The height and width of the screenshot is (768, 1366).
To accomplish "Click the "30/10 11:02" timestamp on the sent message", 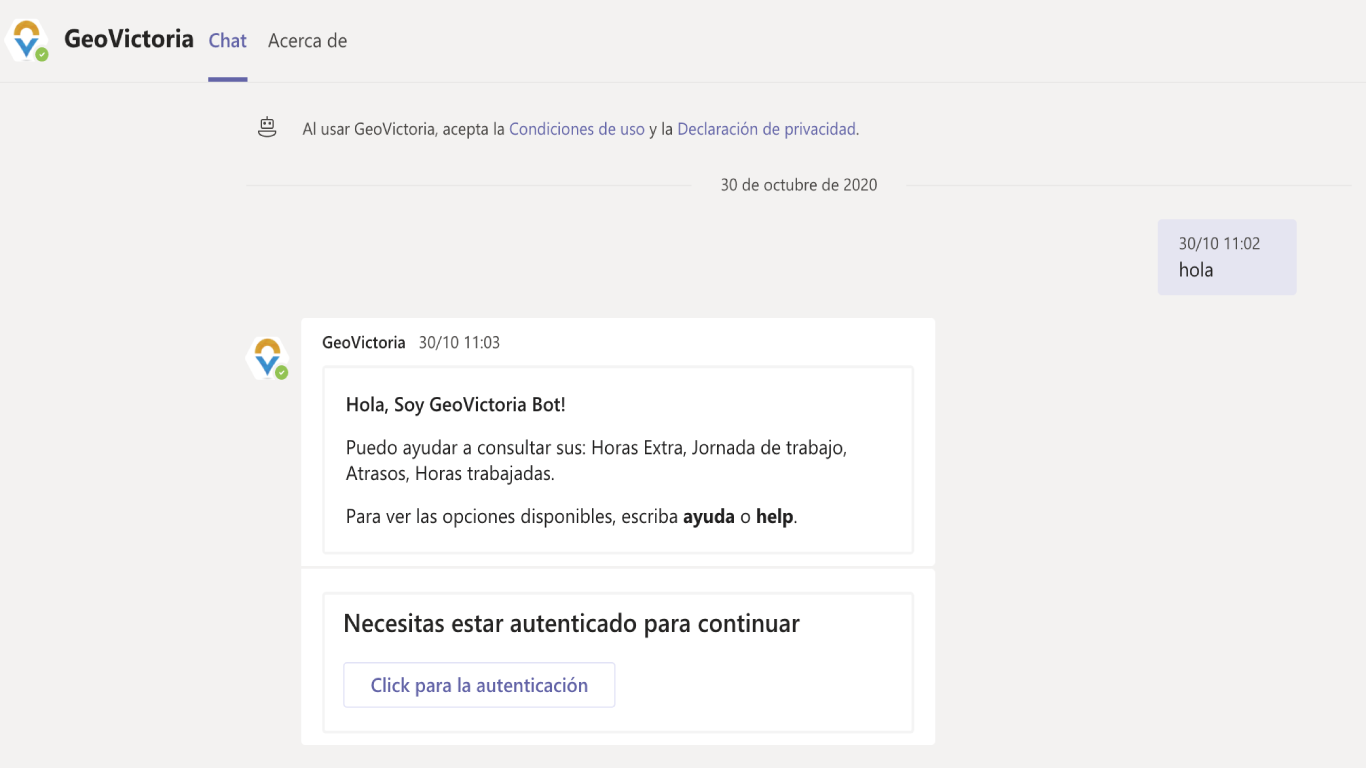I will coord(1219,243).
